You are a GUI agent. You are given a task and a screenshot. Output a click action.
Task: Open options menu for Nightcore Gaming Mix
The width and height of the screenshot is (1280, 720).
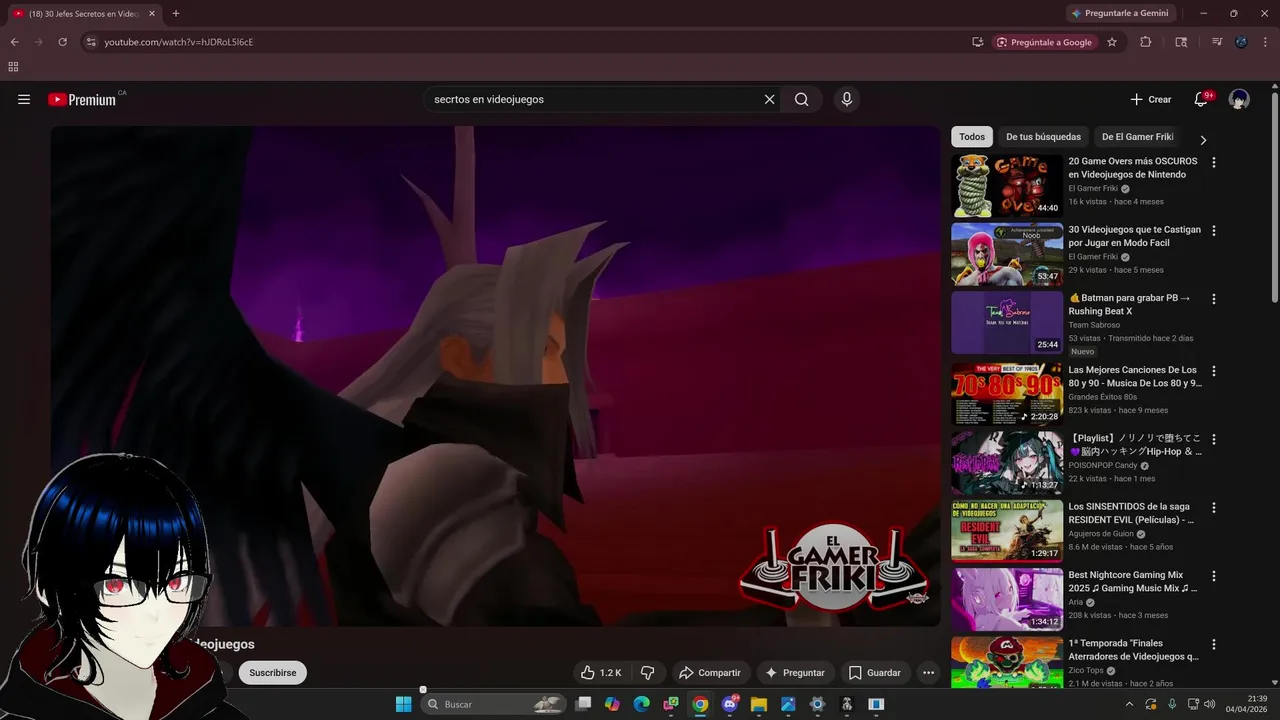coord(1214,576)
